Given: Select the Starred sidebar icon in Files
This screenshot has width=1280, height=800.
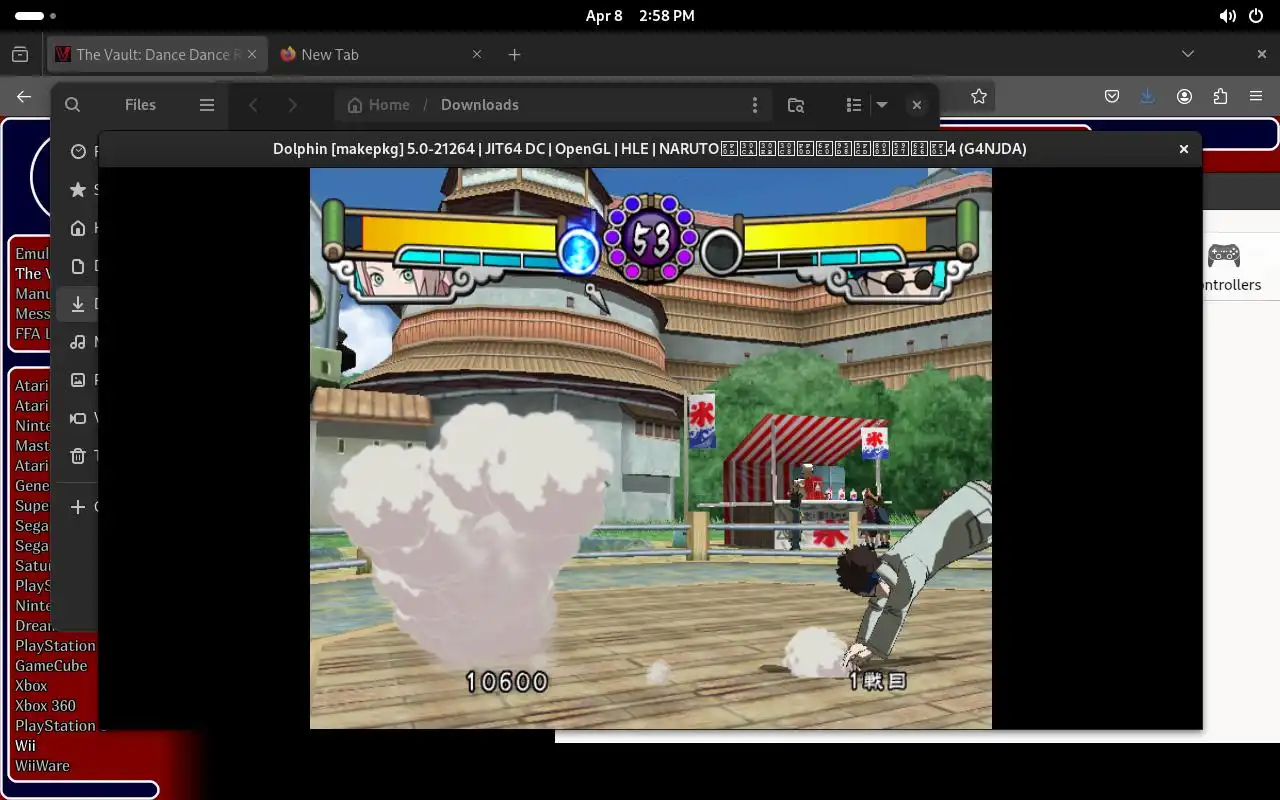Looking at the screenshot, I should coord(78,190).
